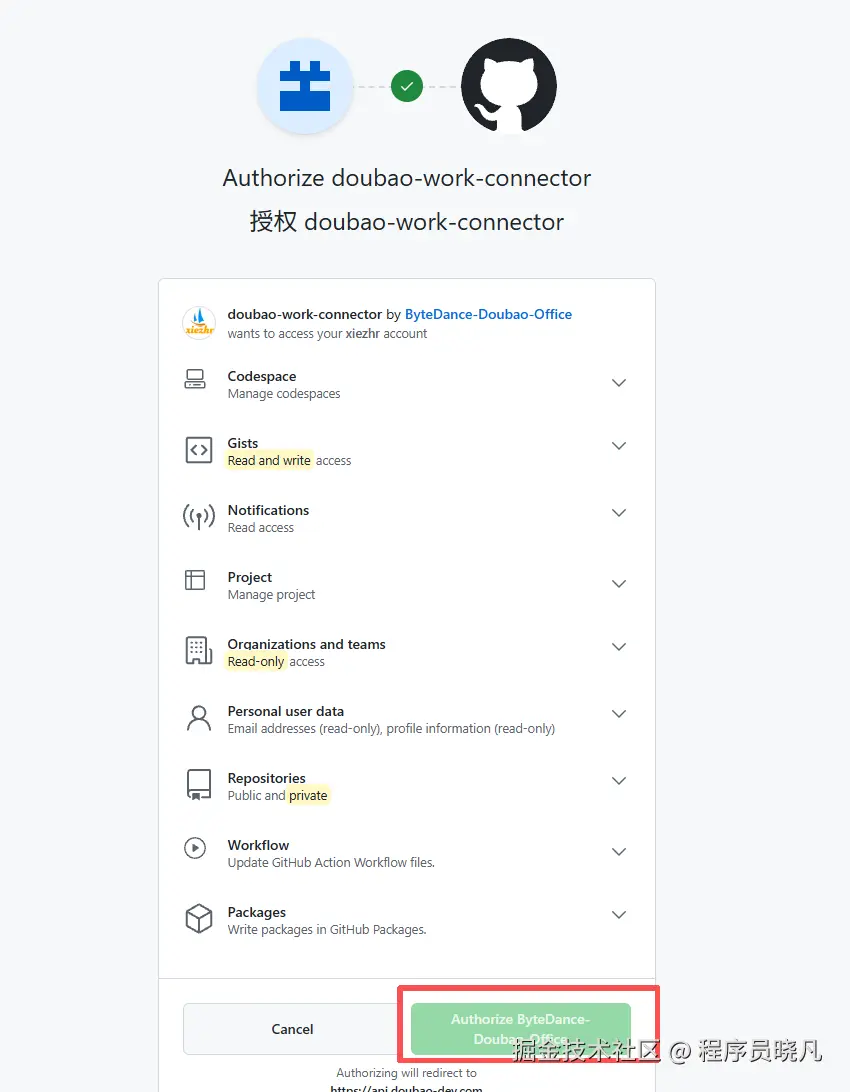The image size is (850, 1092).
Task: Click the green checkmark connection icon
Action: point(407,86)
